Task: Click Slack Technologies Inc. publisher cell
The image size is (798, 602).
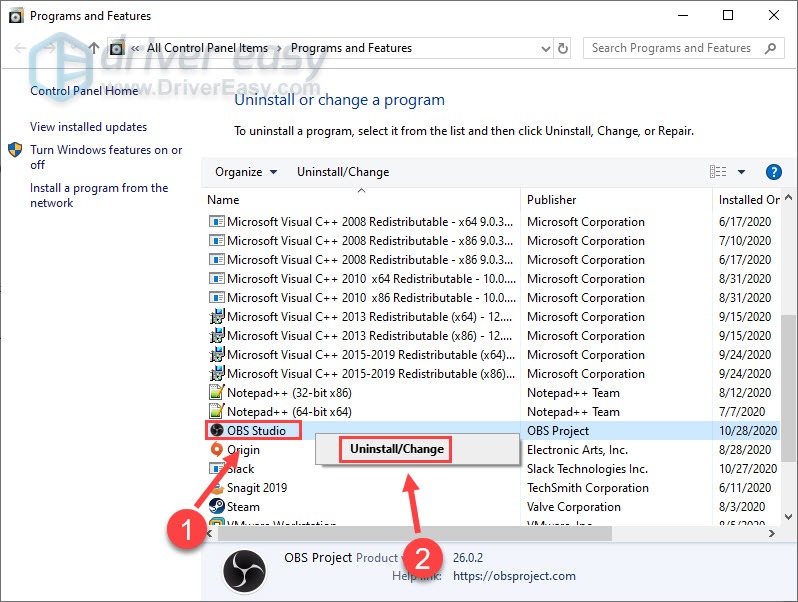Action: [587, 468]
